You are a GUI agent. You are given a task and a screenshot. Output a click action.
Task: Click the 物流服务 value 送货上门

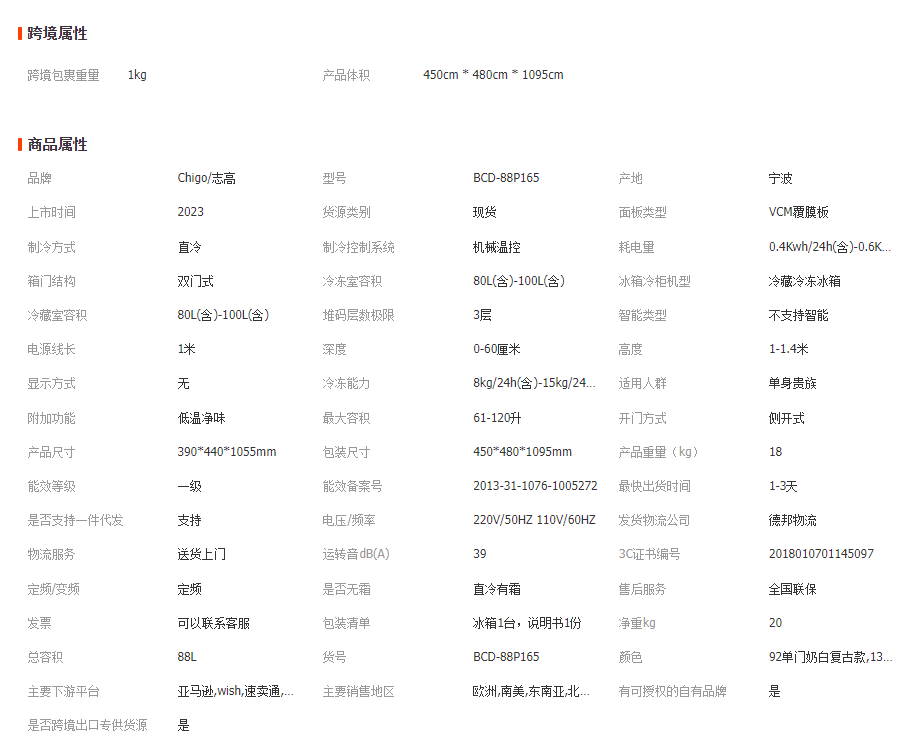(x=201, y=554)
